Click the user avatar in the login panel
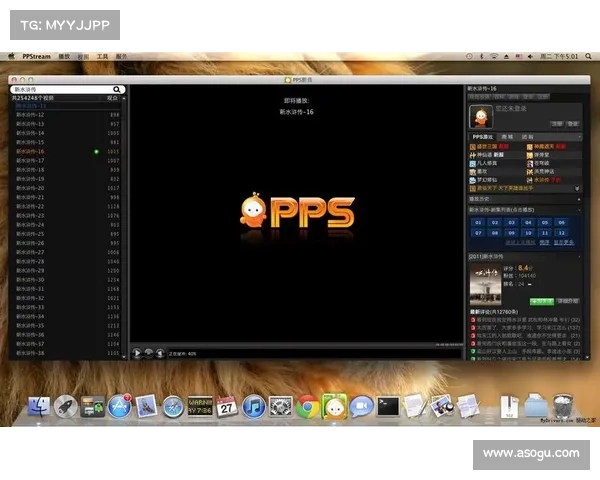 click(481, 117)
